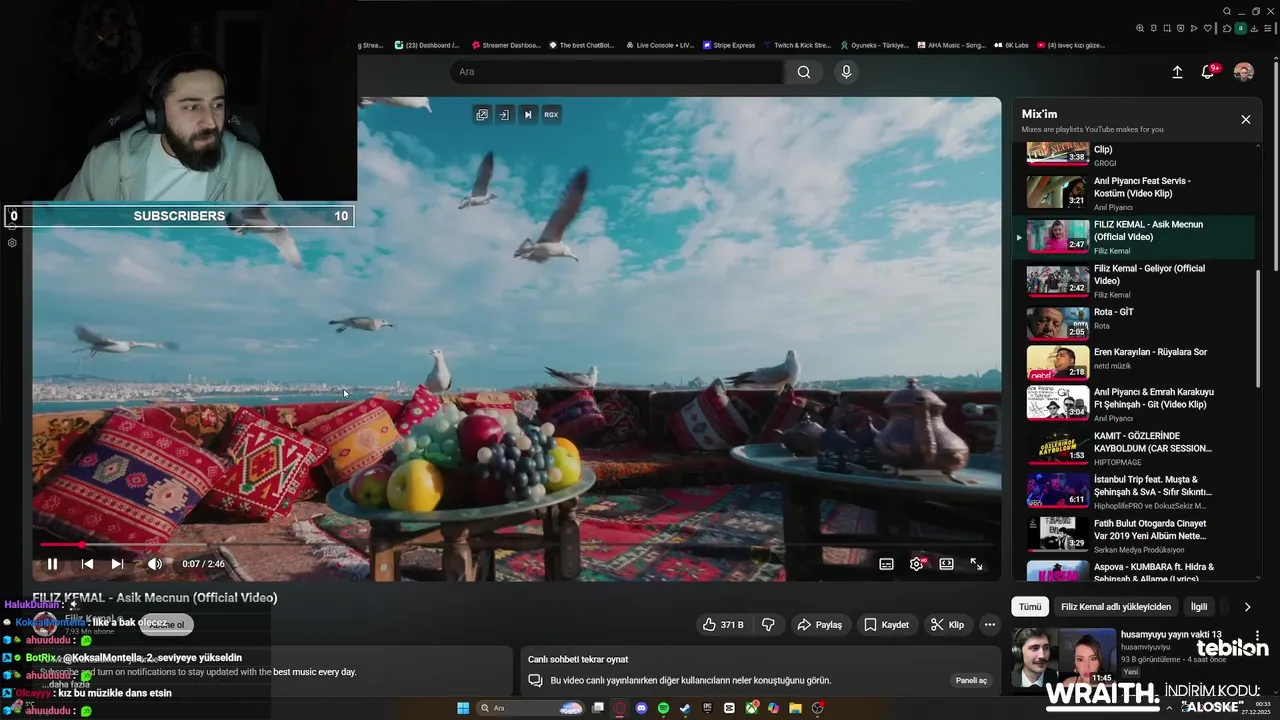The height and width of the screenshot is (720, 1280).
Task: Toggle subtitles in the player controls
Action: coord(886,564)
